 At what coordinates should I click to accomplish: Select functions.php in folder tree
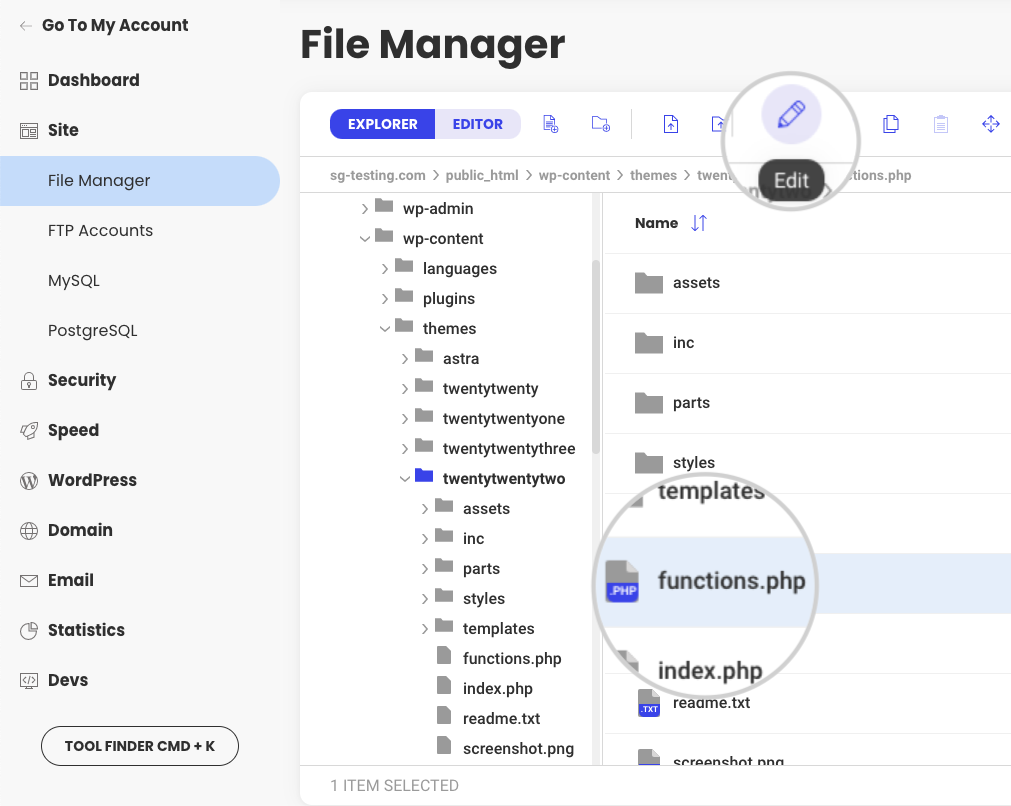click(512, 658)
